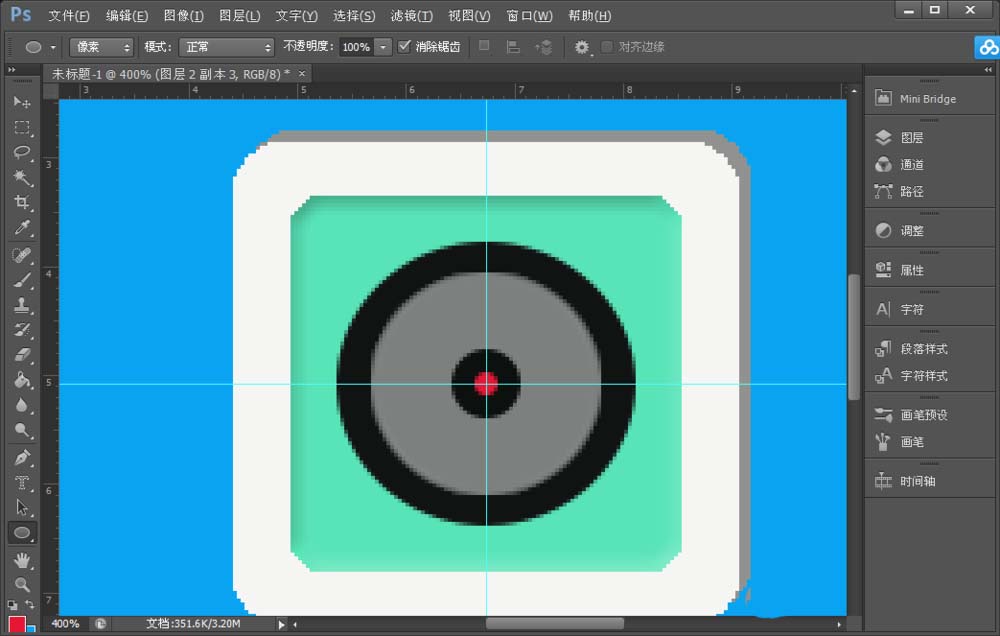Select the Eraser tool

[22, 355]
